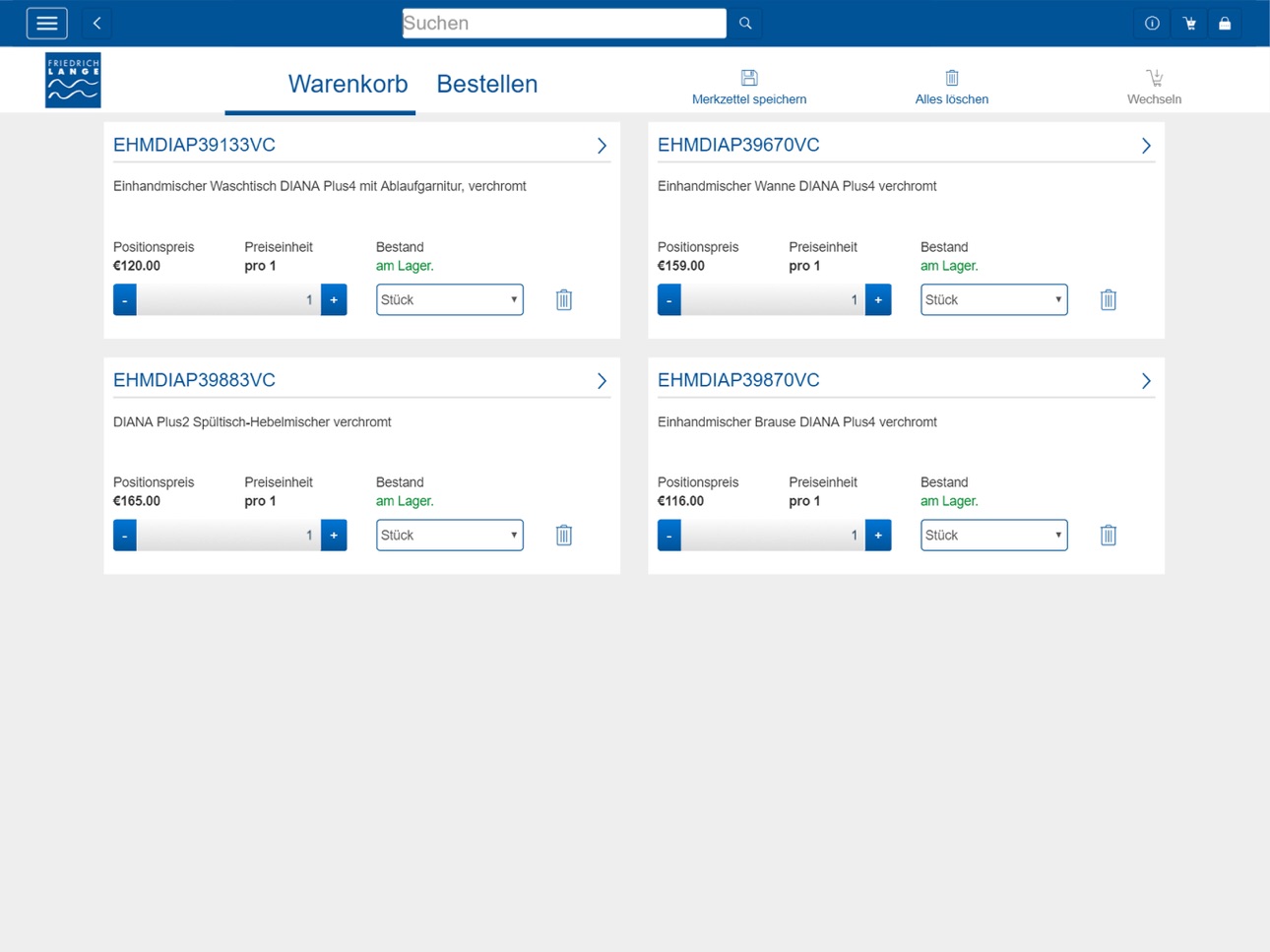Open details chevron for EHMDIAP39133VC
The height and width of the screenshot is (952, 1270).
602,146
